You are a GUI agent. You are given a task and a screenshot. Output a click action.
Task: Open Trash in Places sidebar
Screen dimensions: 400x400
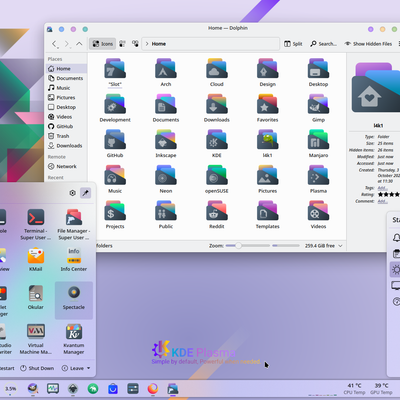[66, 136]
